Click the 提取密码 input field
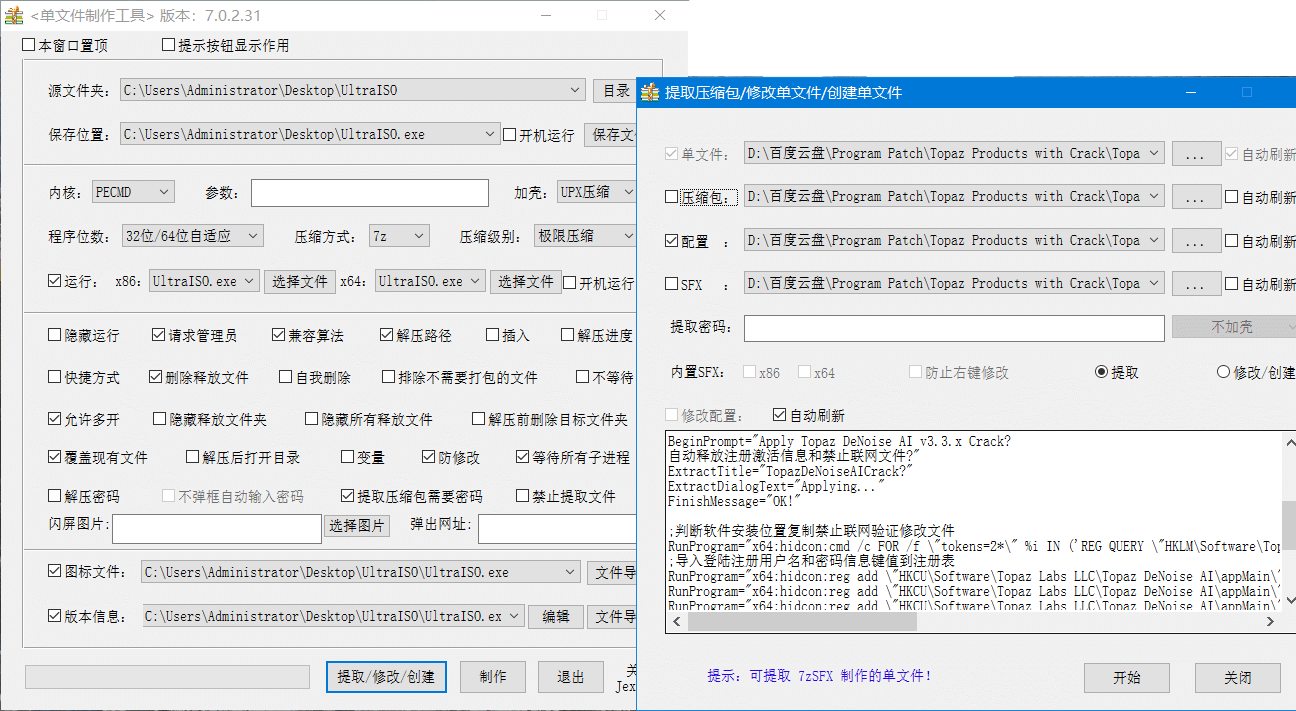Image resolution: width=1296 pixels, height=711 pixels. tap(954, 328)
